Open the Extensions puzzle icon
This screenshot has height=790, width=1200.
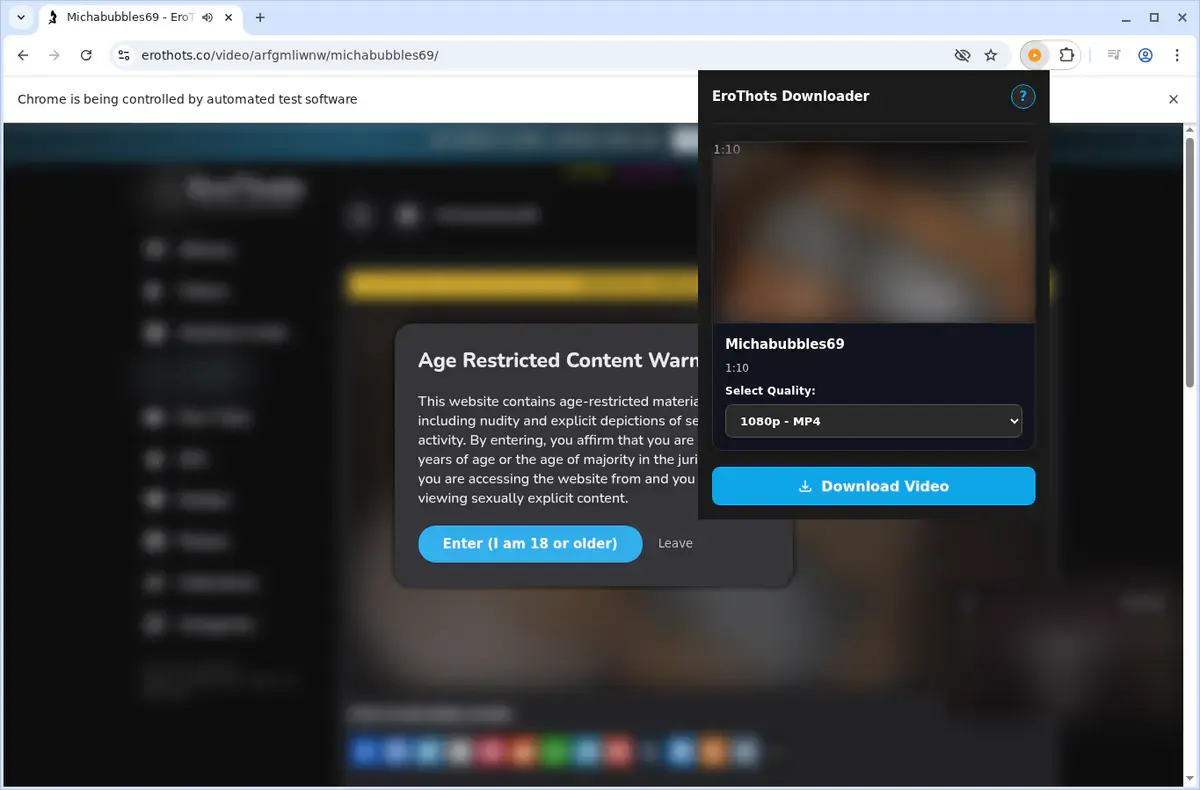point(1066,56)
